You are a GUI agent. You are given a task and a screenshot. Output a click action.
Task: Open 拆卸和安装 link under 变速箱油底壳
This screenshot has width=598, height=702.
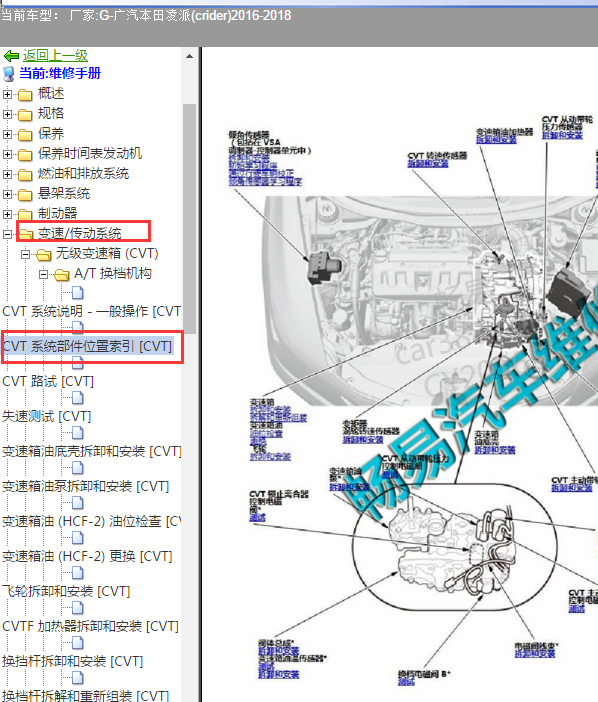(495, 450)
